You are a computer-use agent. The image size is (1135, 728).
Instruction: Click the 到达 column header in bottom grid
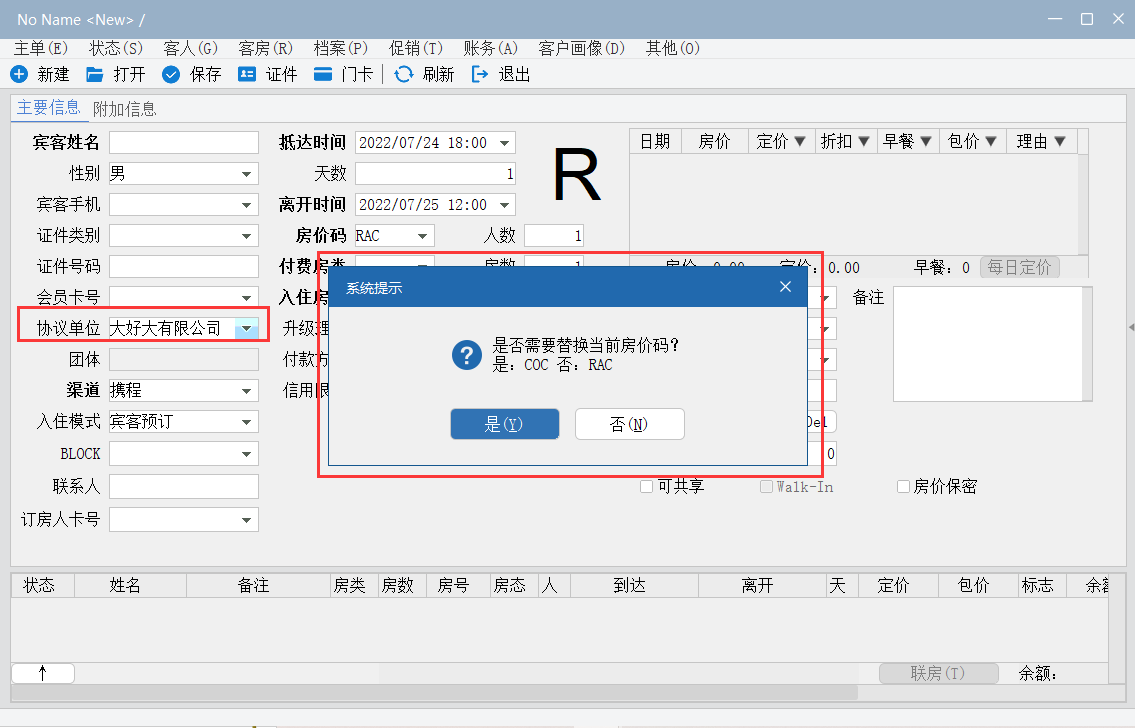635,585
